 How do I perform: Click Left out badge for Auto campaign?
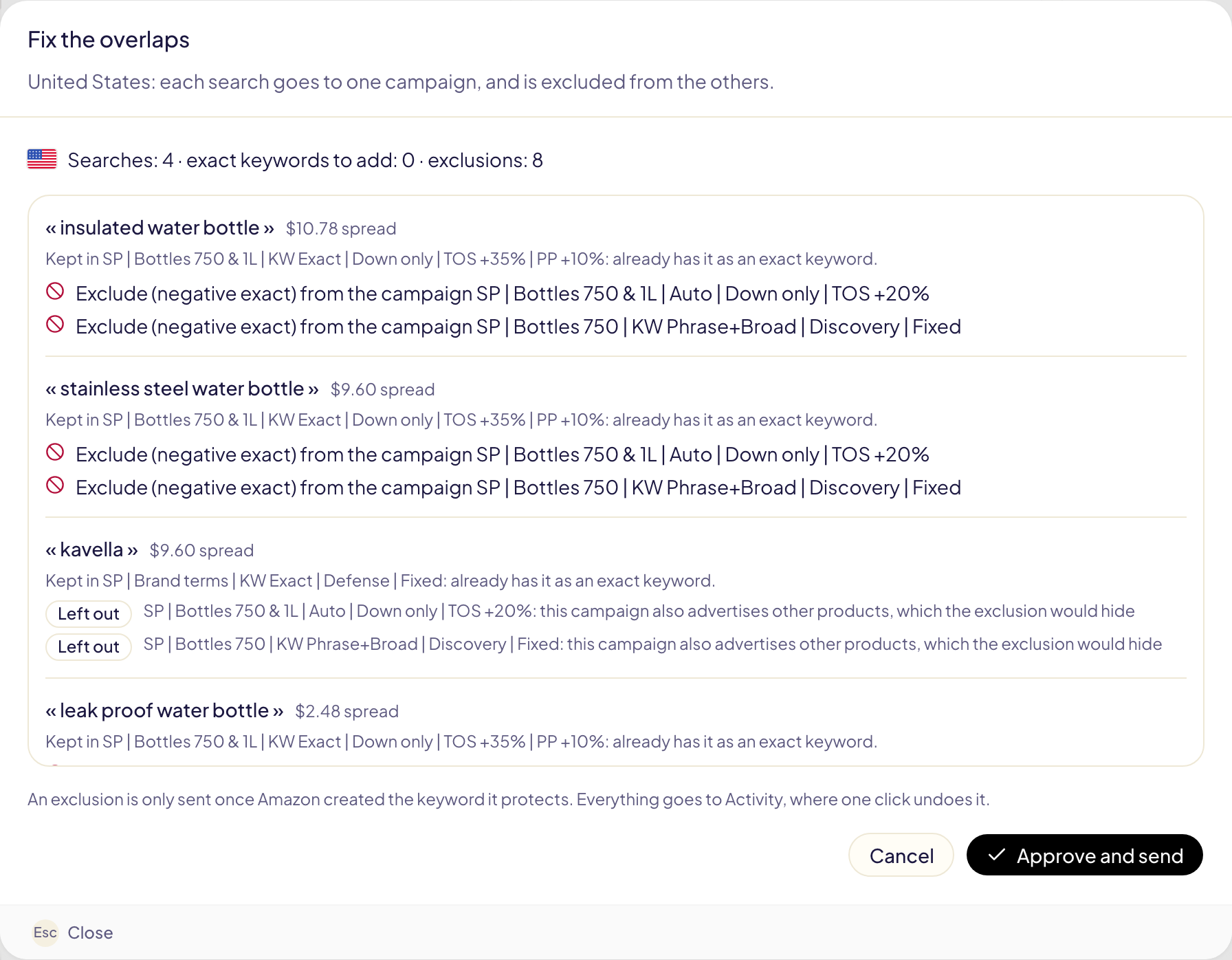click(89, 614)
